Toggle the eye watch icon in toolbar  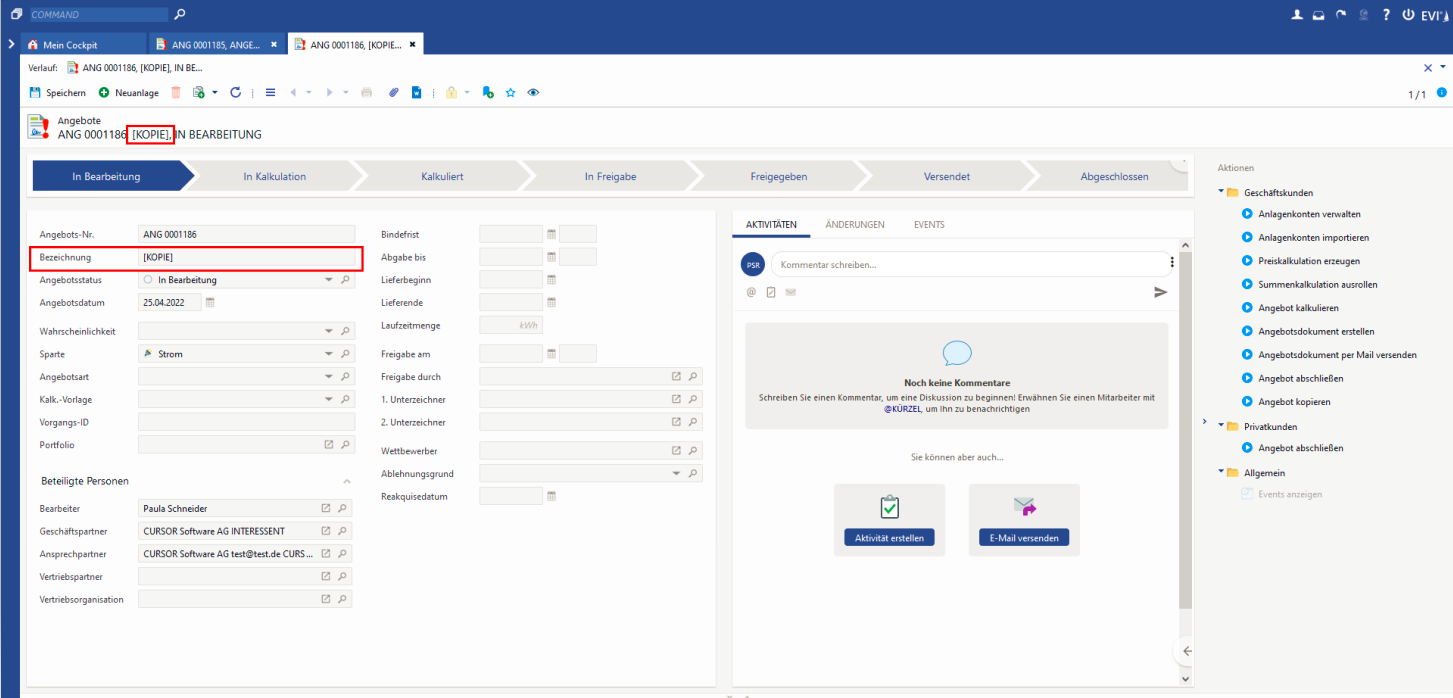[533, 92]
